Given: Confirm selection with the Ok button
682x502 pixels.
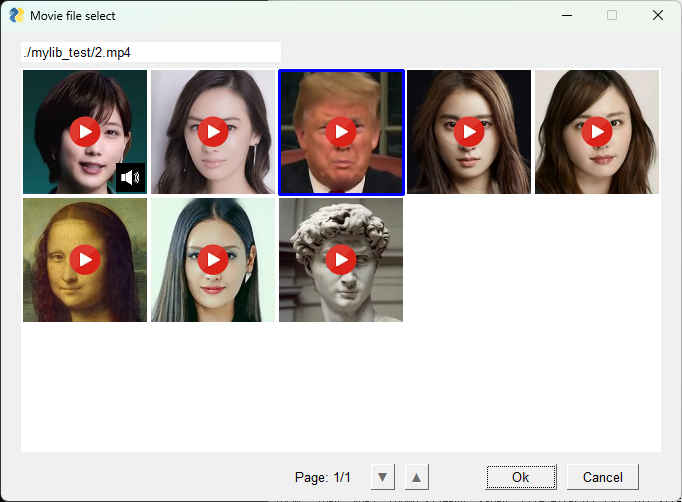Looking at the screenshot, I should (521, 477).
